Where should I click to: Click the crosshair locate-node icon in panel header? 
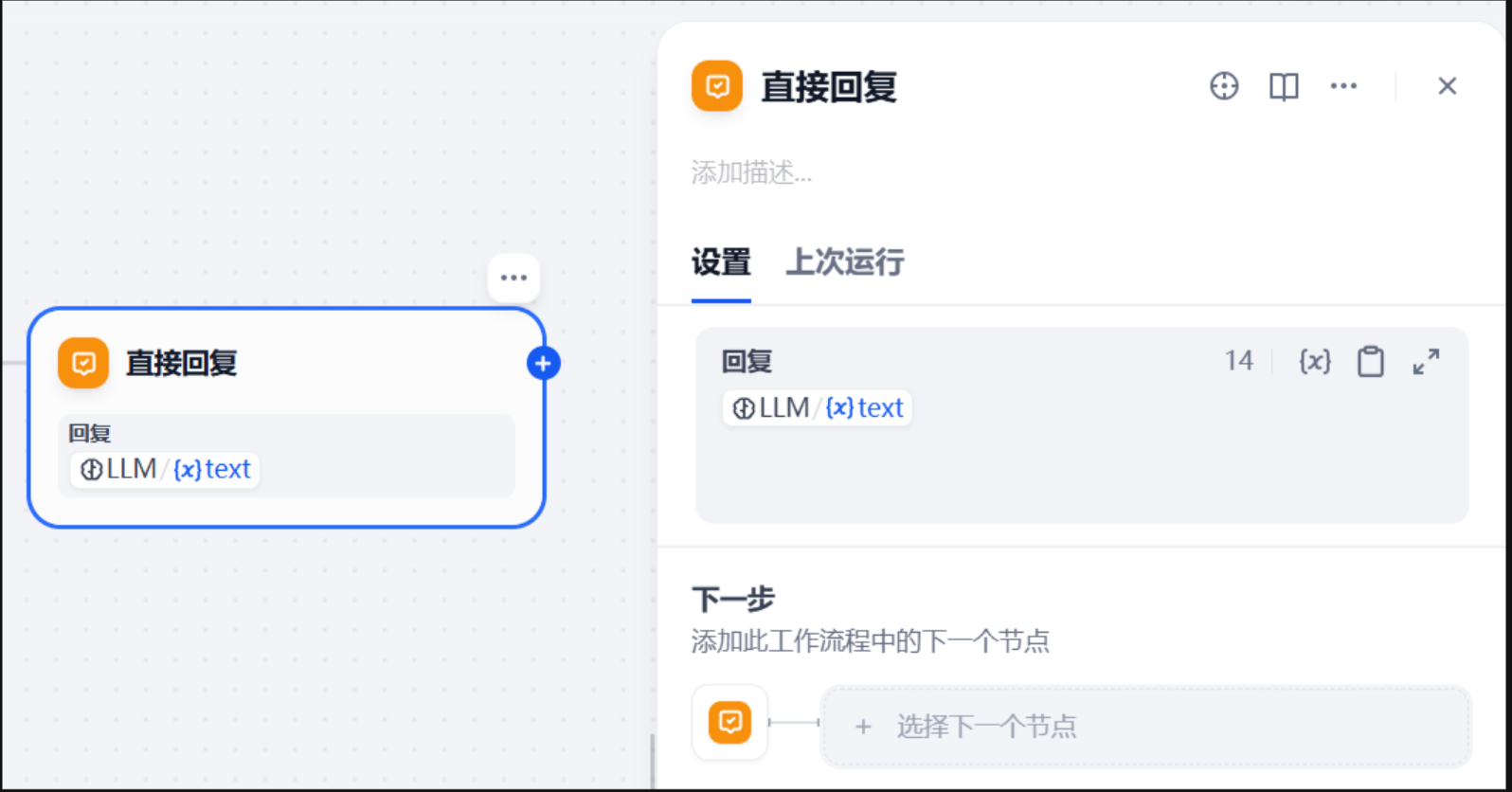click(1224, 86)
